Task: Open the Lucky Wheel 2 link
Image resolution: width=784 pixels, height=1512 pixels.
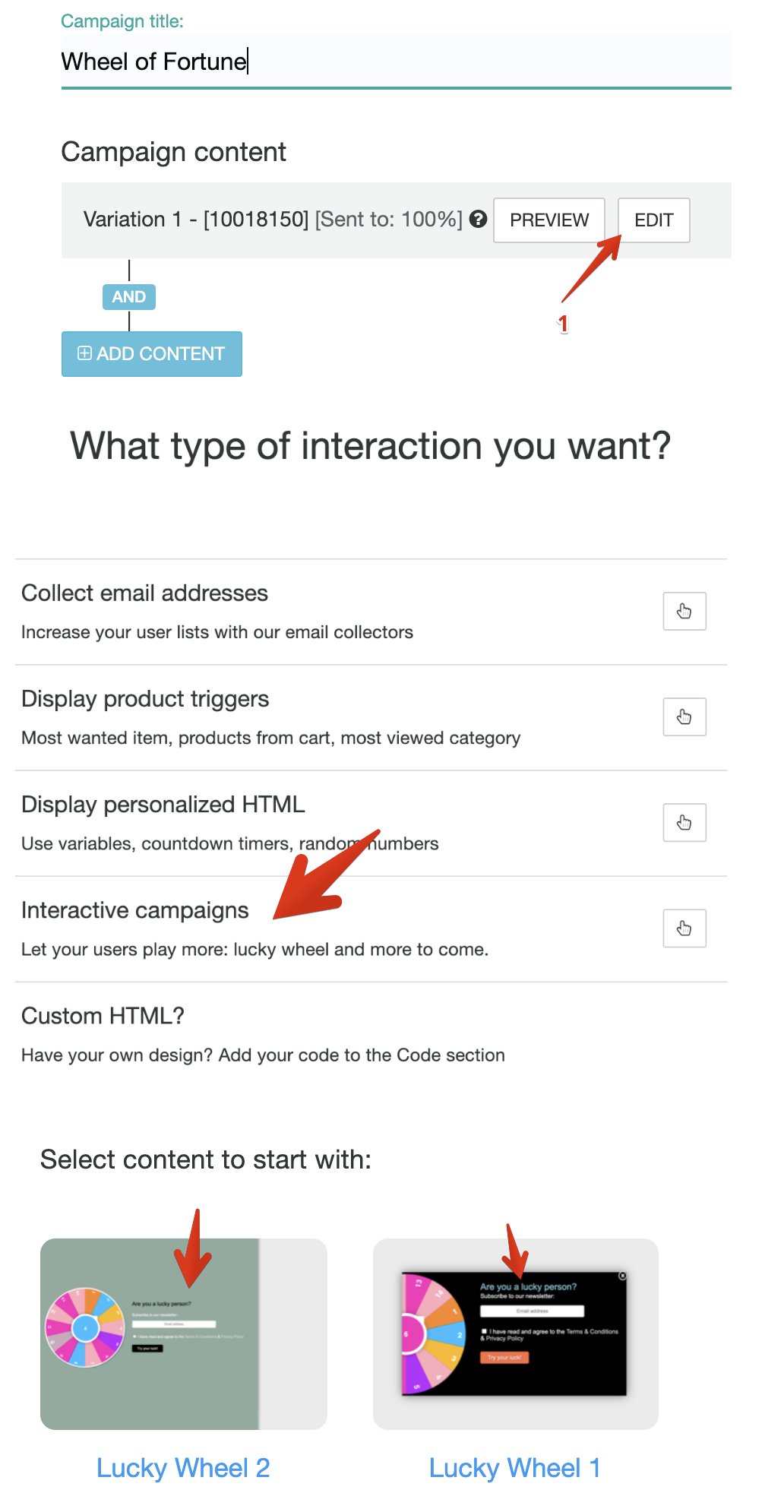Action: 183,1468
